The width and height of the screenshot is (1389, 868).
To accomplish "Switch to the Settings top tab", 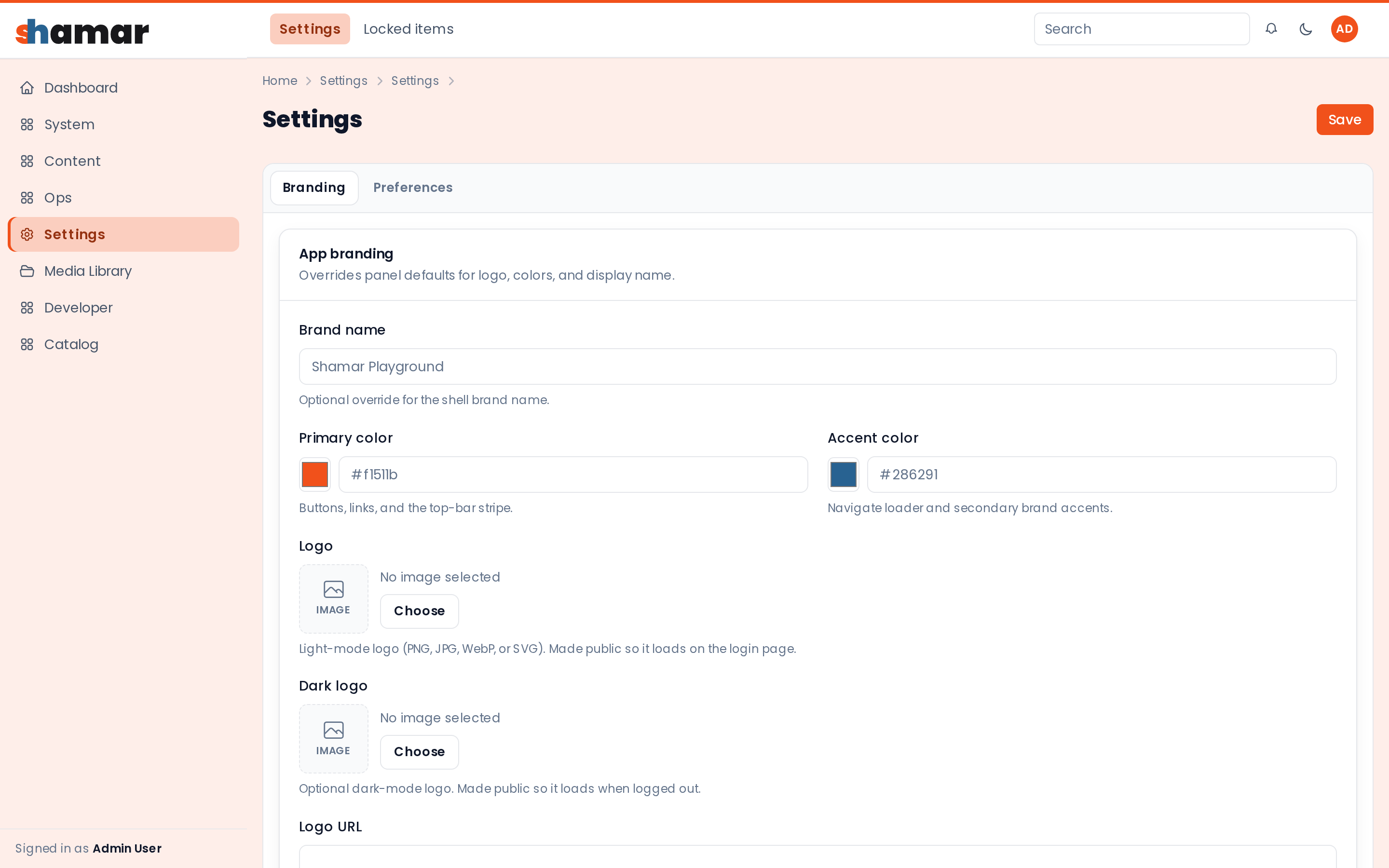I will (310, 29).
